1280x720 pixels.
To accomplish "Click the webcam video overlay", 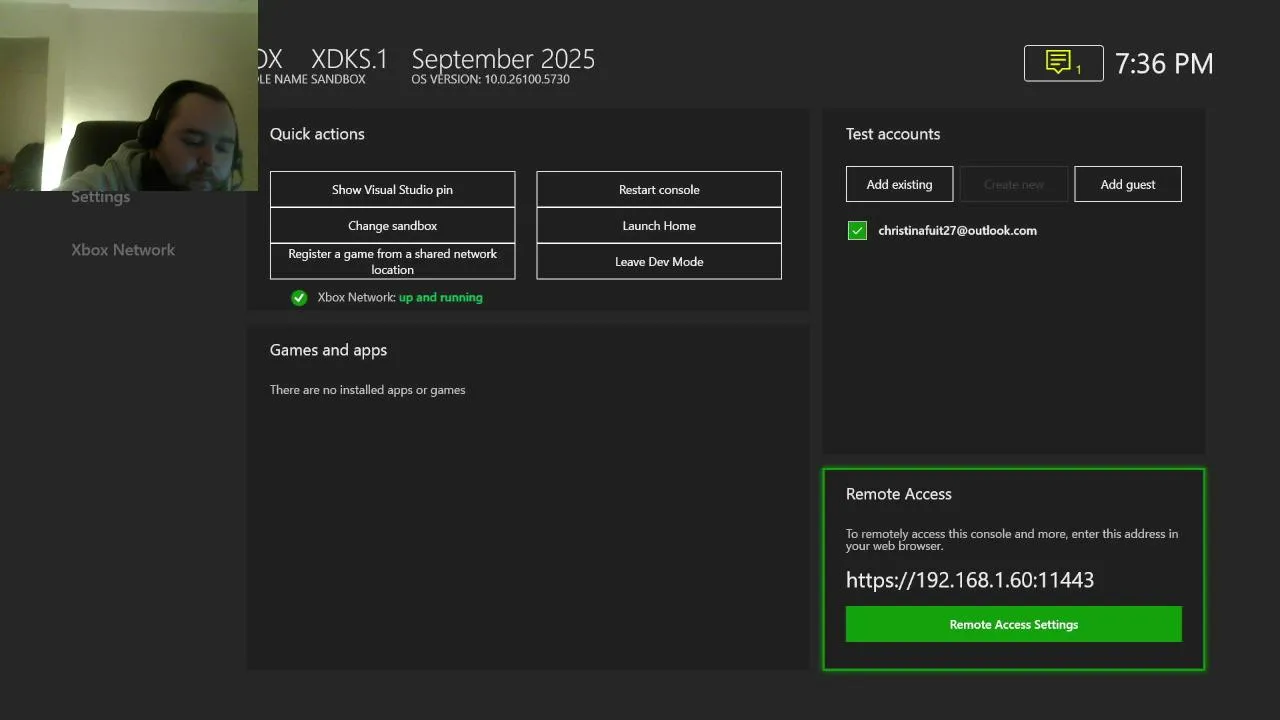I will [129, 95].
